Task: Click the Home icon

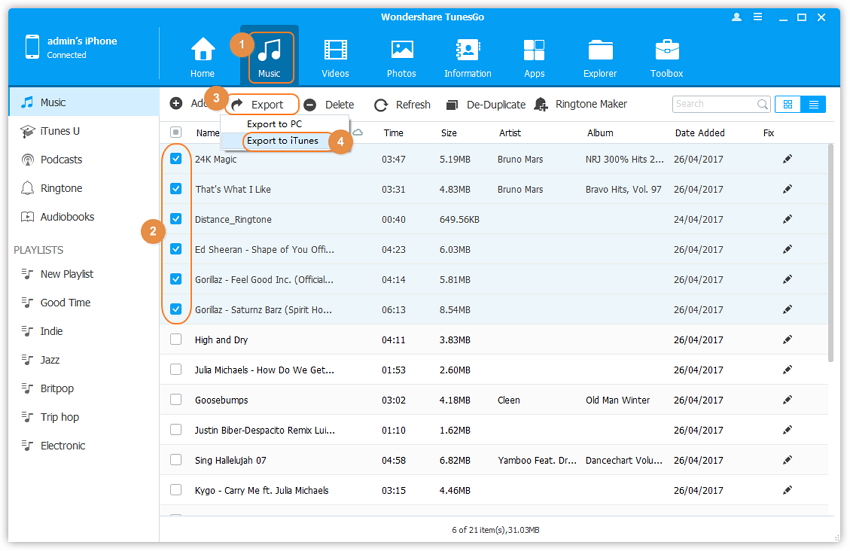Action: (203, 50)
